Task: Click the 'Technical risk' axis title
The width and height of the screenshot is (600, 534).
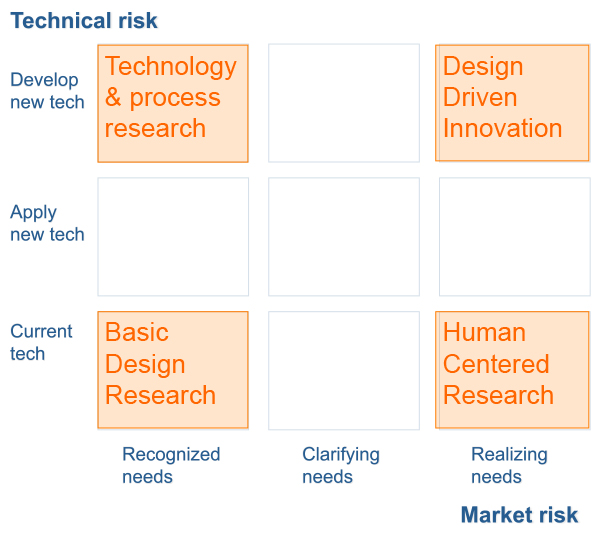Action: (84, 21)
